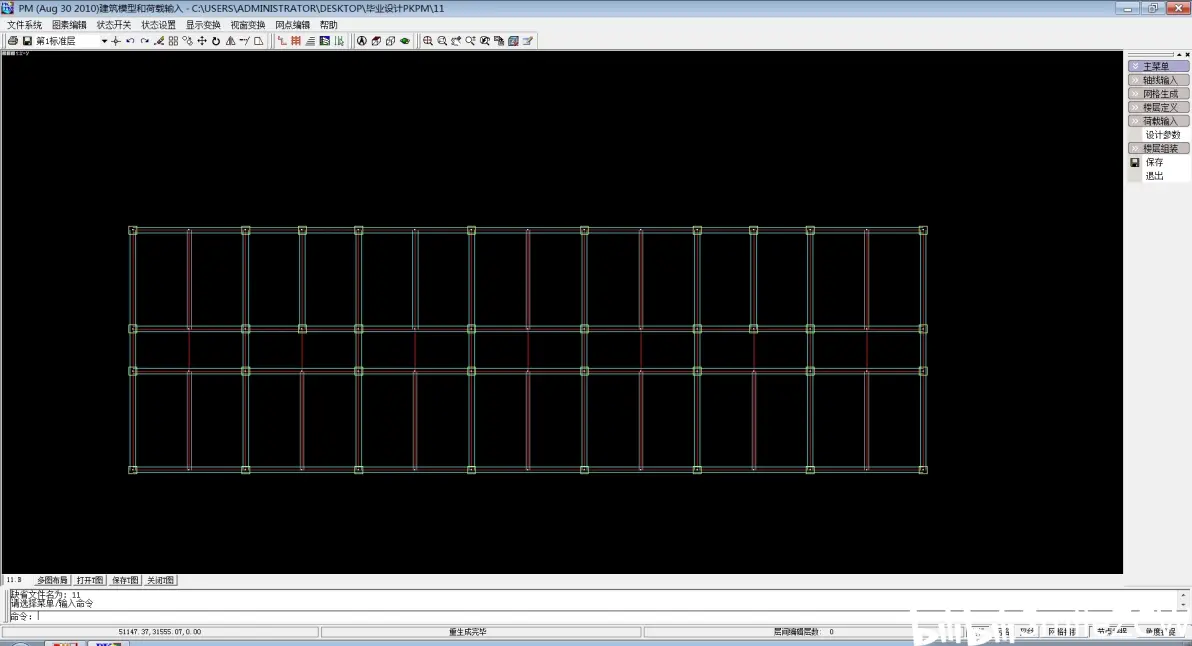Click the zoom in magnifier icon
1192x646 pixels.
[x=428, y=41]
